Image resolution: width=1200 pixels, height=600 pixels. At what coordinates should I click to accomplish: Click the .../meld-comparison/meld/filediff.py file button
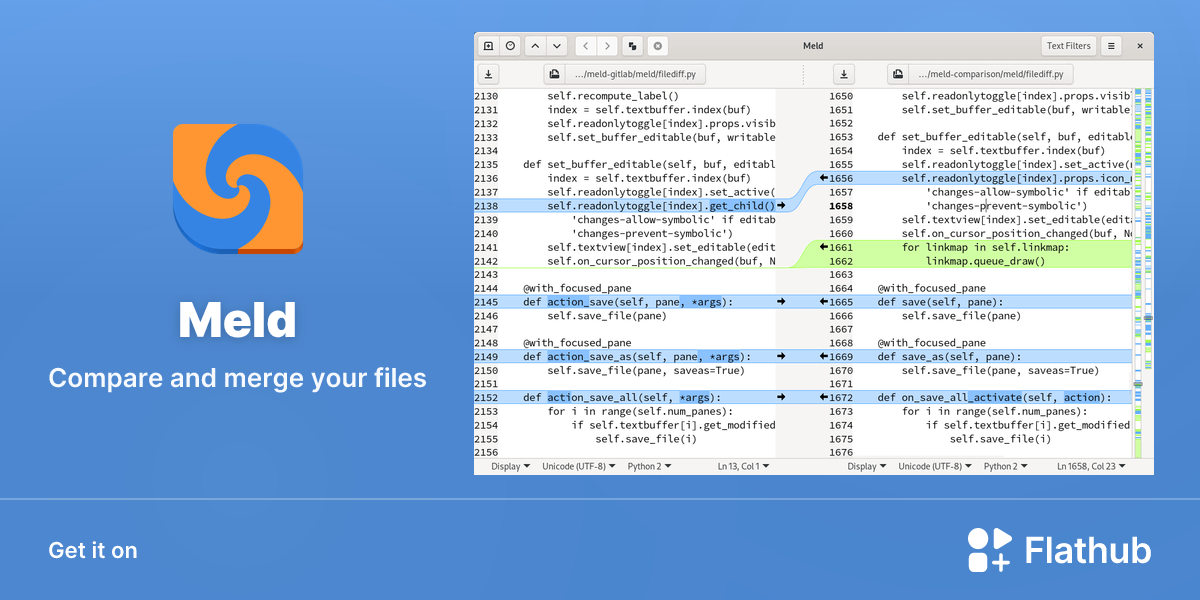992,74
